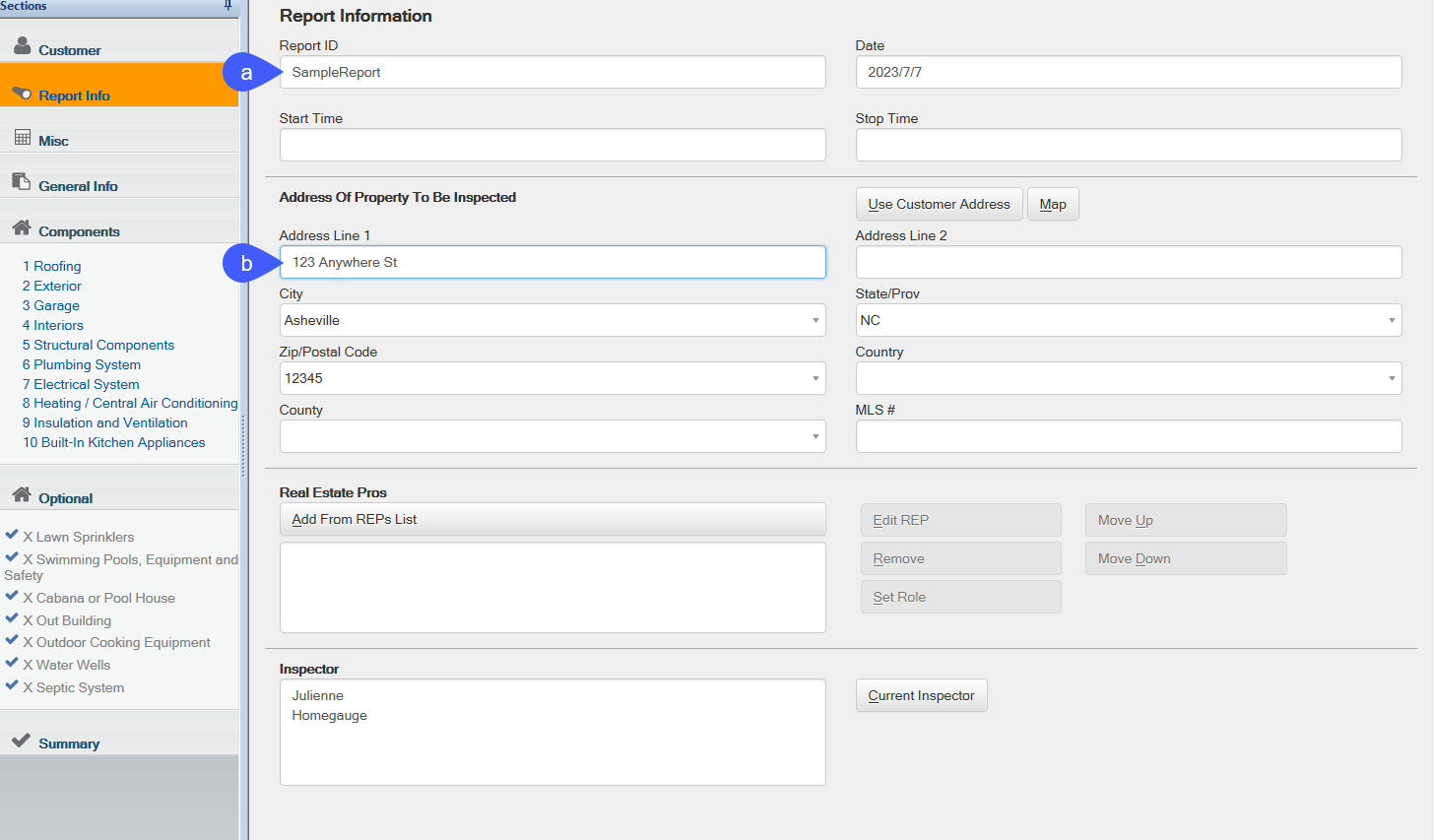
Task: Open the Roofing component section
Action: (52, 267)
